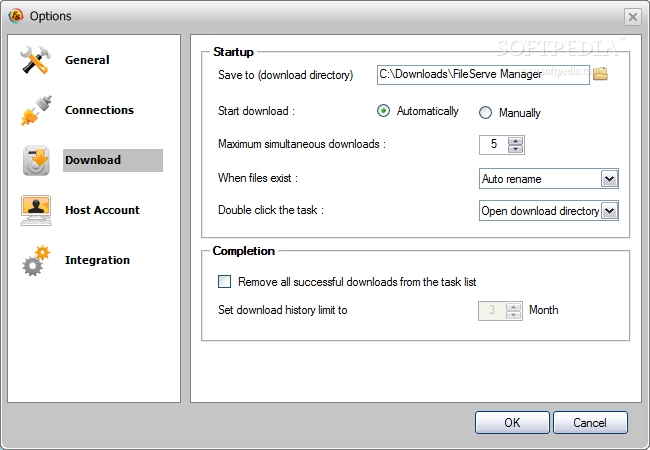Decrease download history limit months

(514, 315)
